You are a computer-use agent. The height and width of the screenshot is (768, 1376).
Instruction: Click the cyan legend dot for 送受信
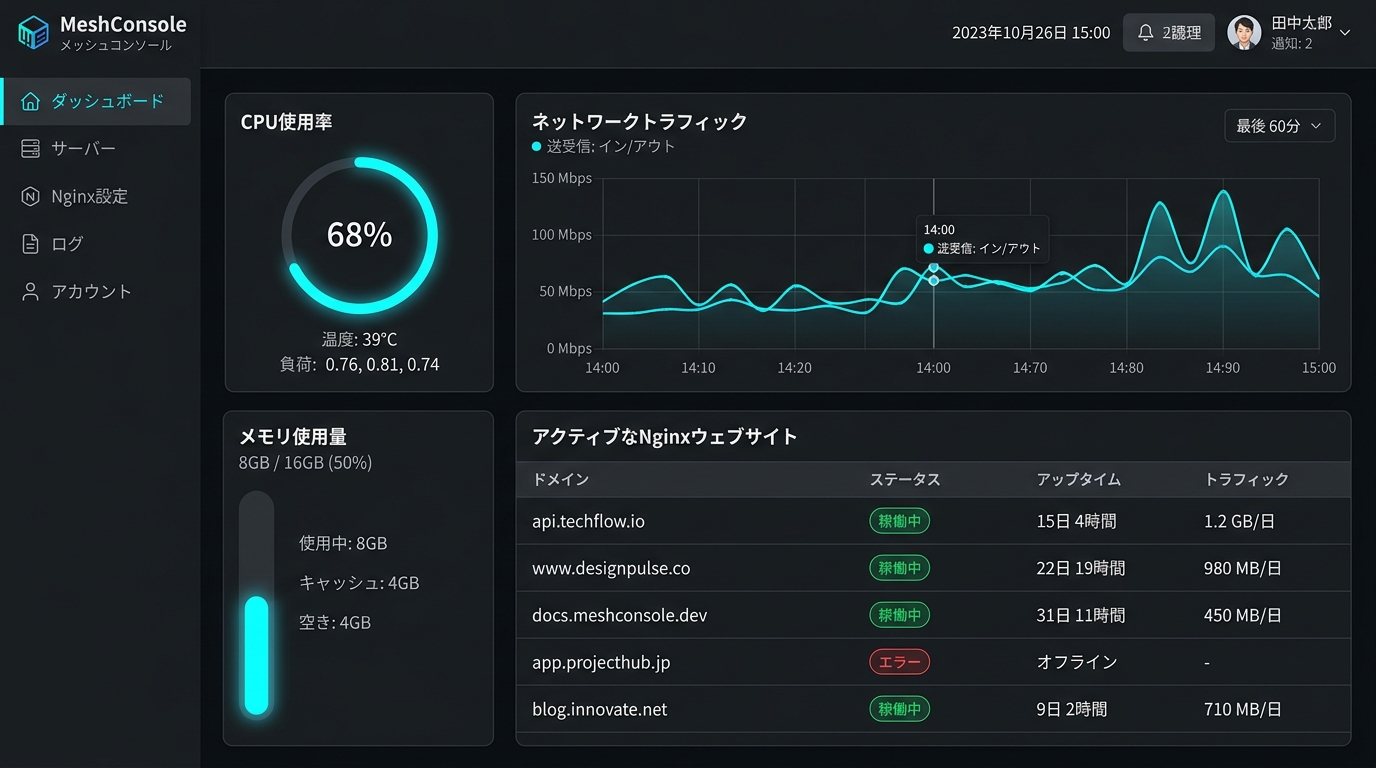[537, 146]
